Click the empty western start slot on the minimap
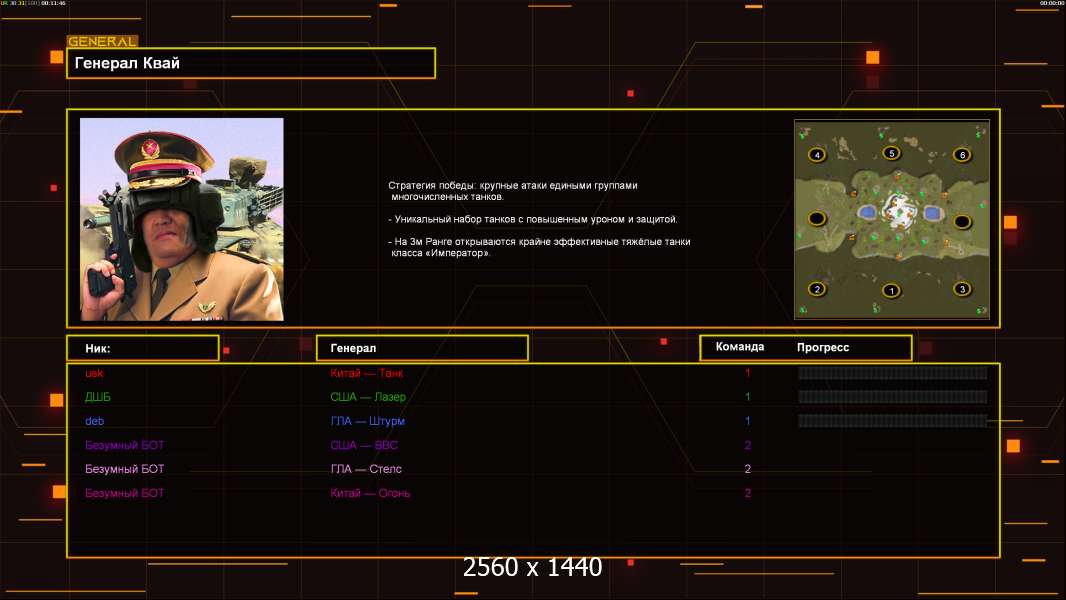The width and height of the screenshot is (1066, 600). click(817, 219)
